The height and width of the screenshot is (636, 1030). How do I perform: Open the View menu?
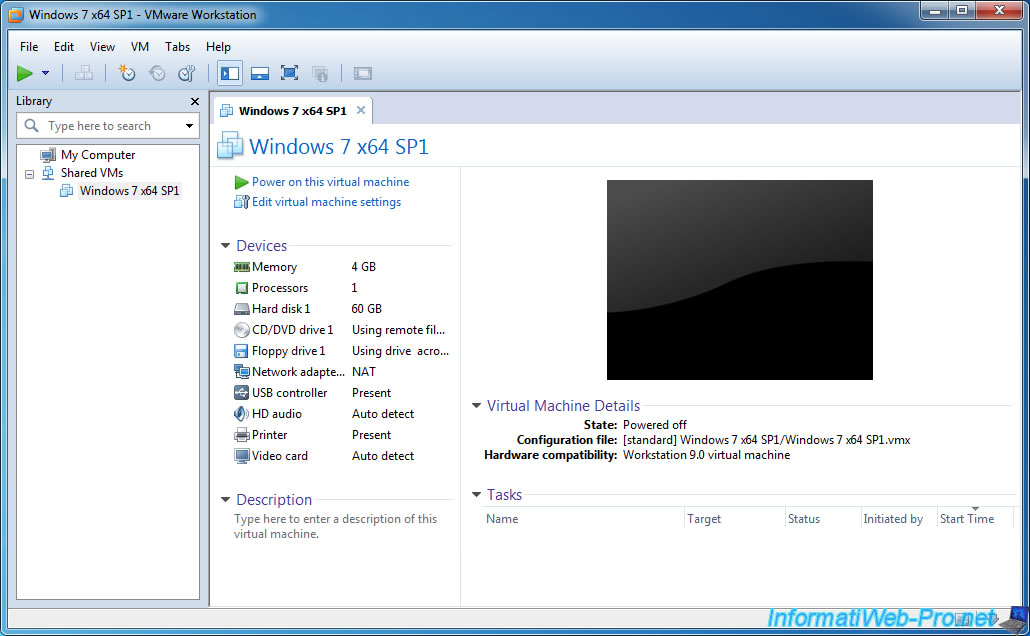102,47
